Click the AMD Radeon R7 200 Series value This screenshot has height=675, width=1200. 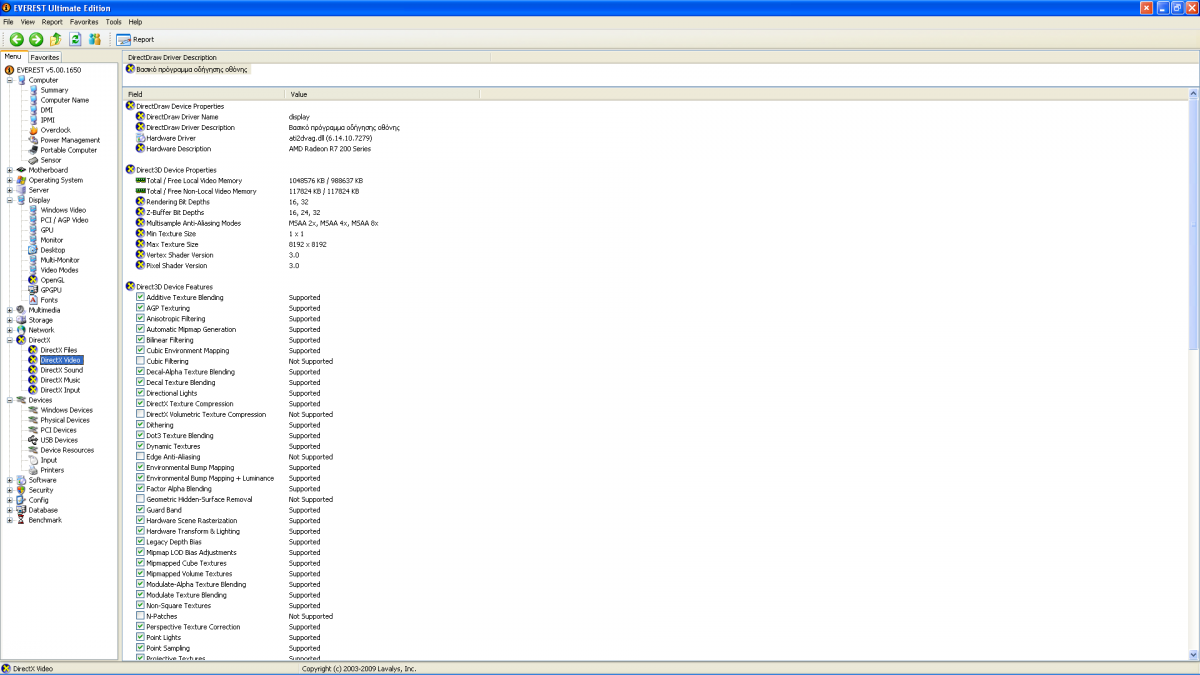[330, 149]
